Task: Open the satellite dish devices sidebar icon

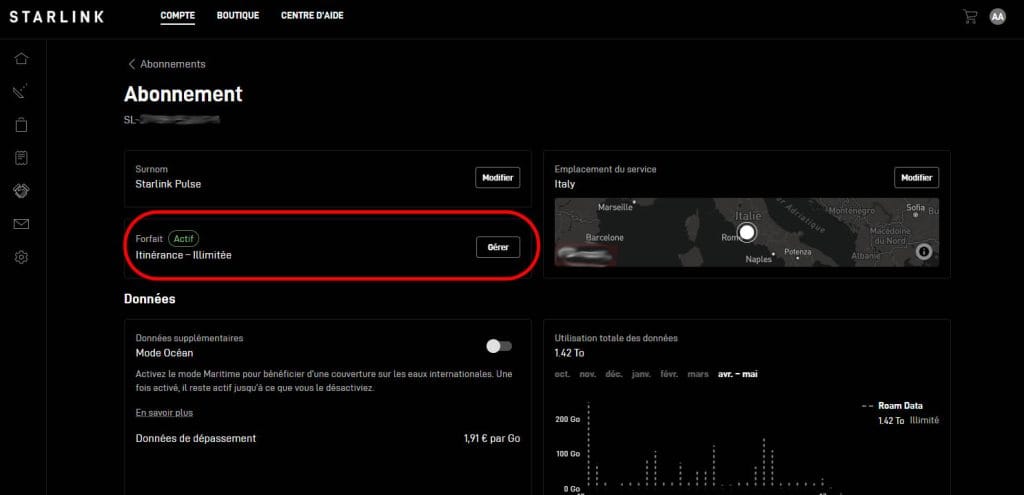Action: pyautogui.click(x=21, y=91)
